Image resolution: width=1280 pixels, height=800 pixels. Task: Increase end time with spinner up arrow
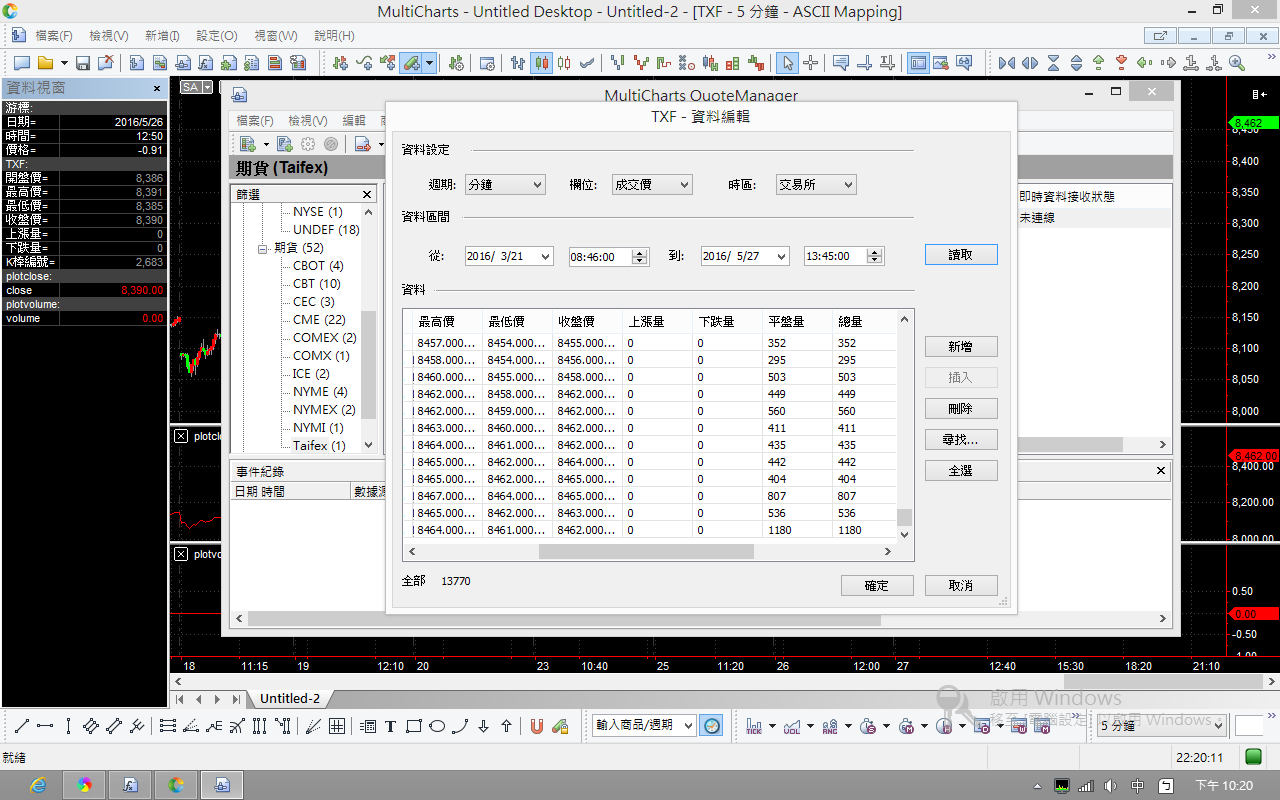click(x=876, y=252)
